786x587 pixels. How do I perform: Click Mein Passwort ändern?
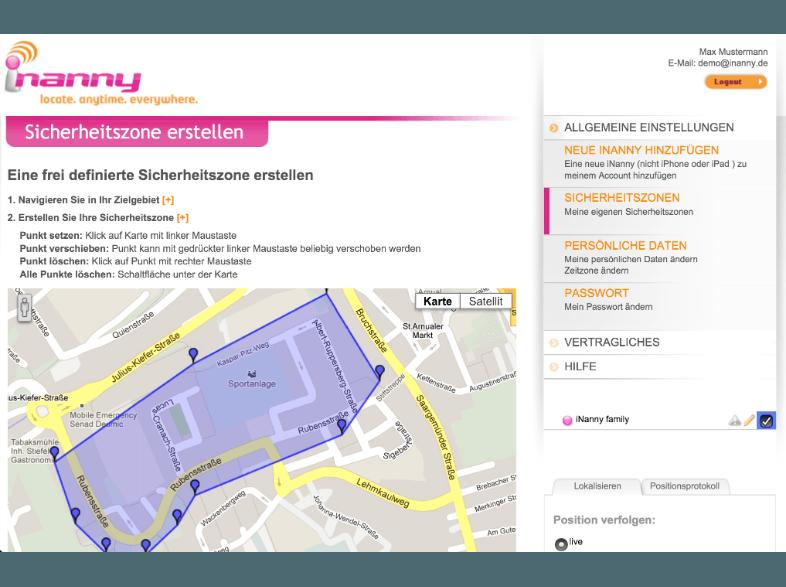tap(608, 307)
